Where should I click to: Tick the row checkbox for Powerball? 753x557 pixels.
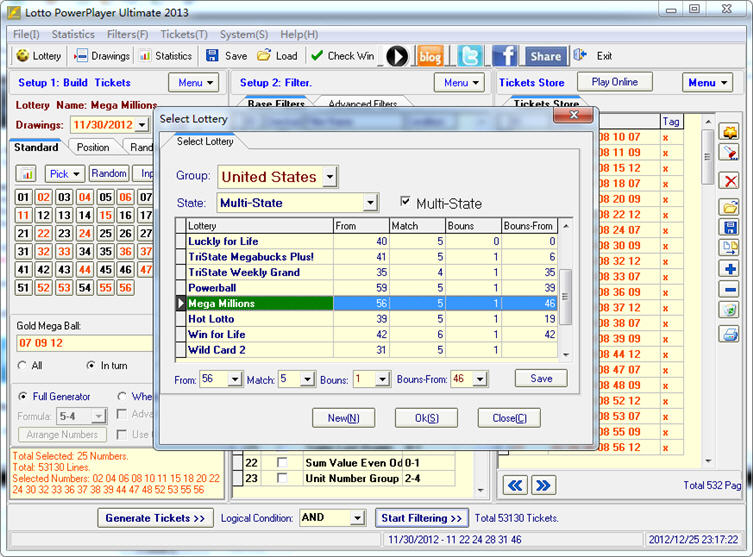[x=181, y=288]
